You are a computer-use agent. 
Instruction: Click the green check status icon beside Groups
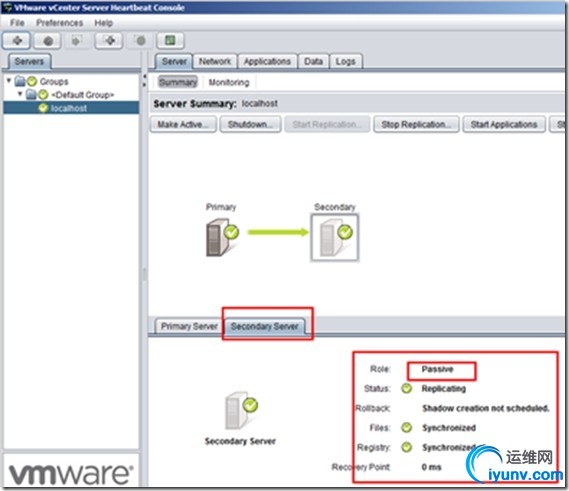pos(32,81)
